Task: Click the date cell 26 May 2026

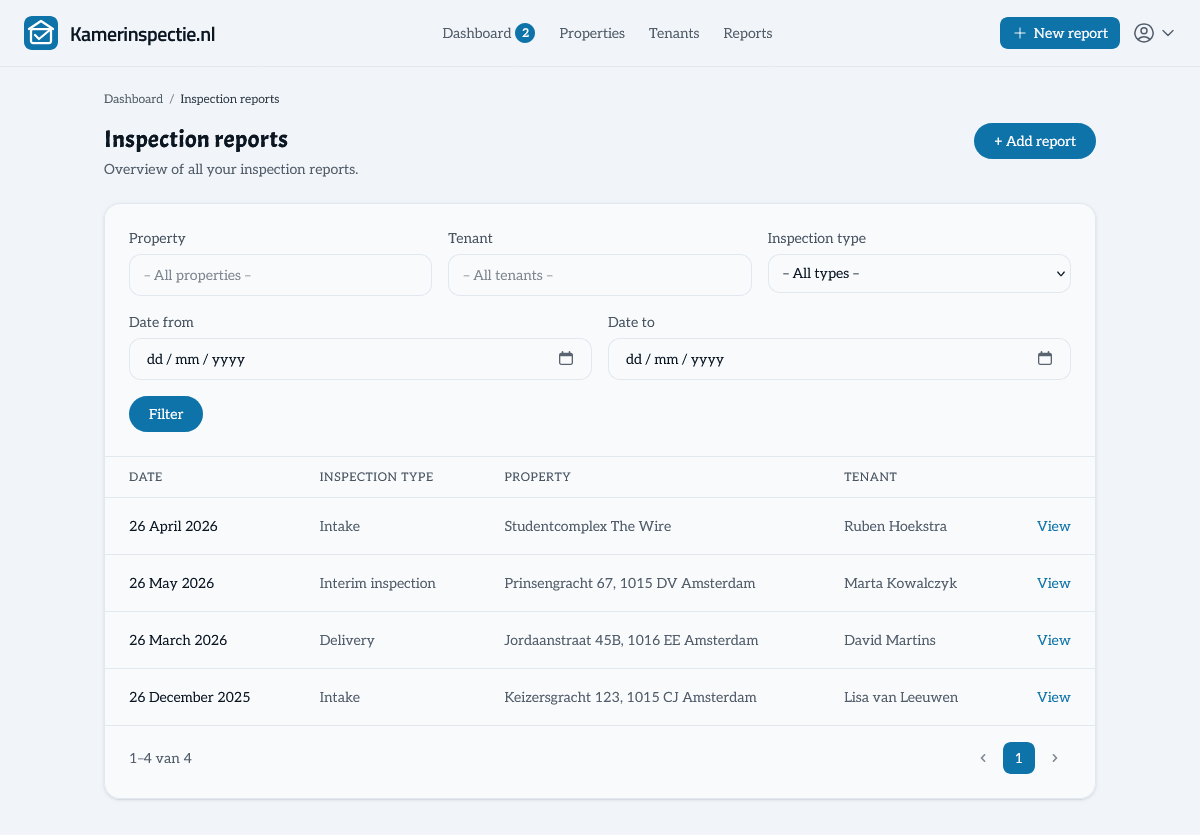Action: [x=171, y=583]
